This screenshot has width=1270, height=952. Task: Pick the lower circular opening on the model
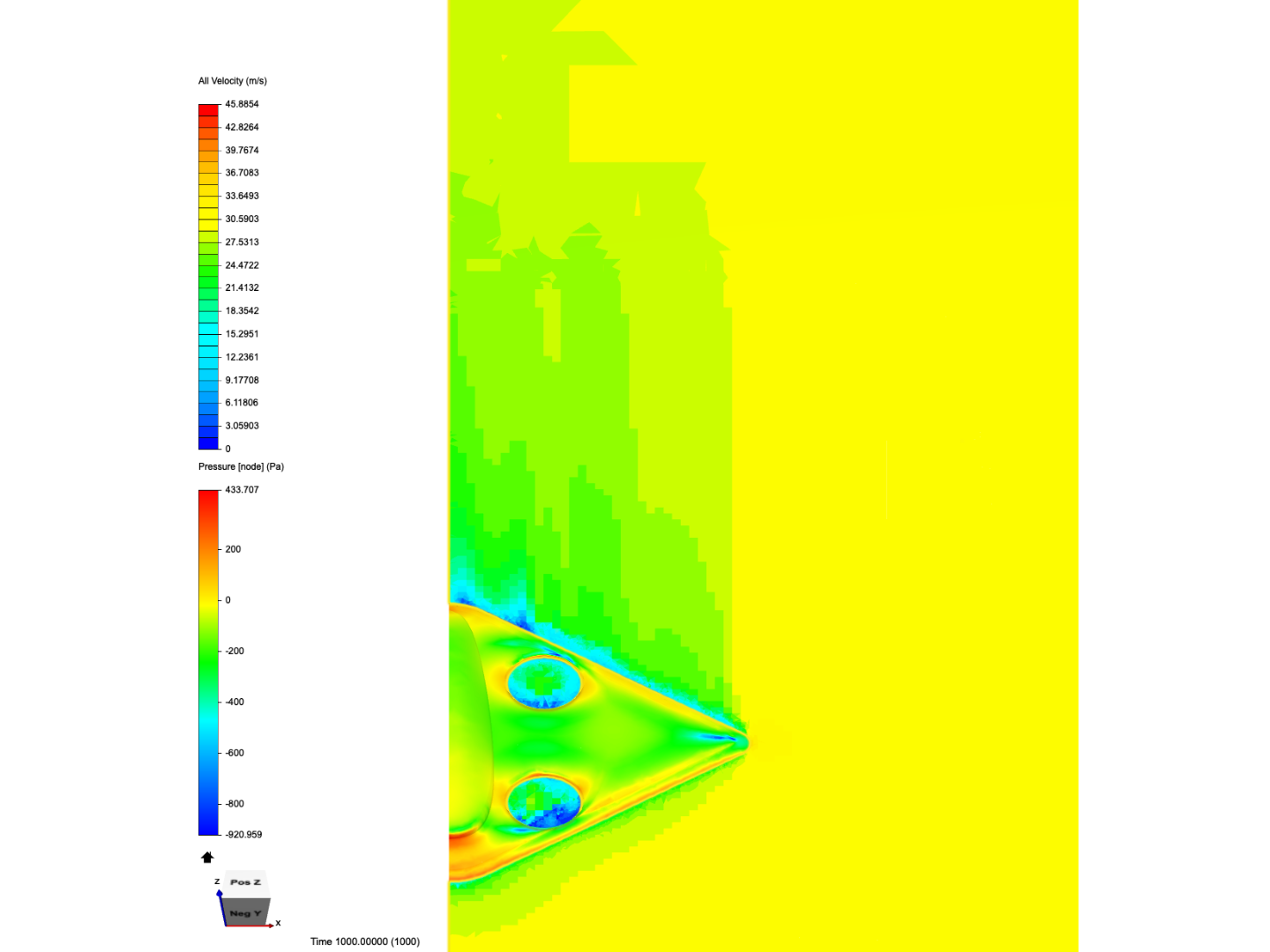[544, 802]
